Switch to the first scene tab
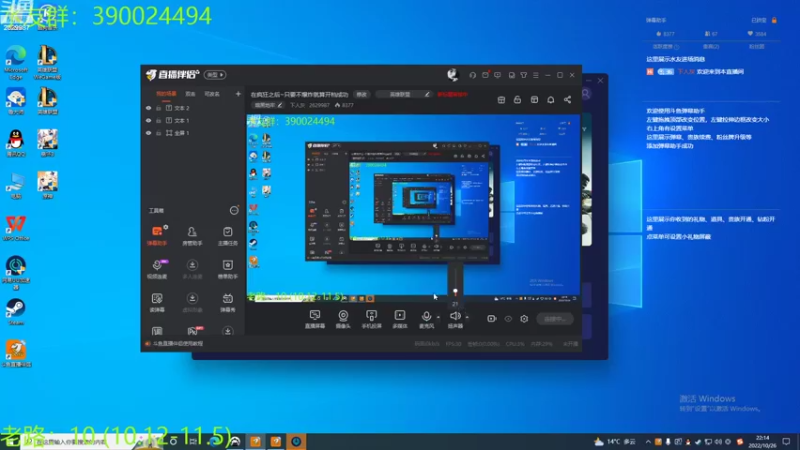 tap(166, 94)
